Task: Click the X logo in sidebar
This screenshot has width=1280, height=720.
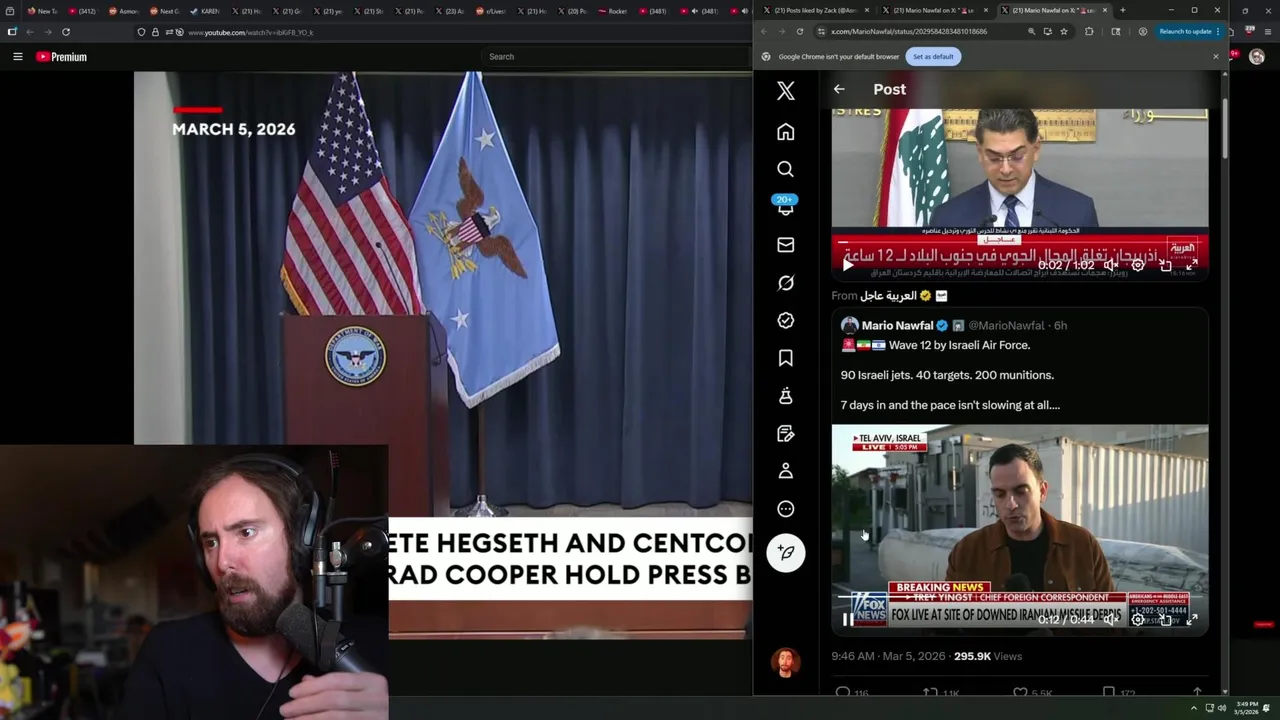Action: (786, 91)
